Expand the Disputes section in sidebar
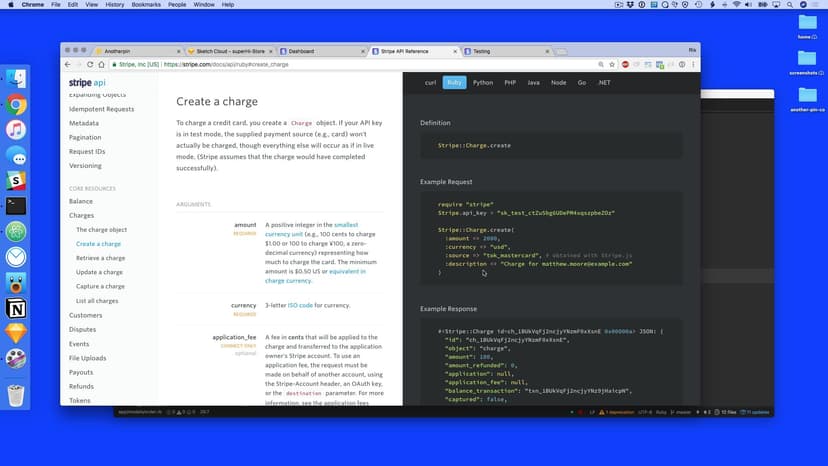Viewport: 828px width, 466px height. tap(83, 329)
